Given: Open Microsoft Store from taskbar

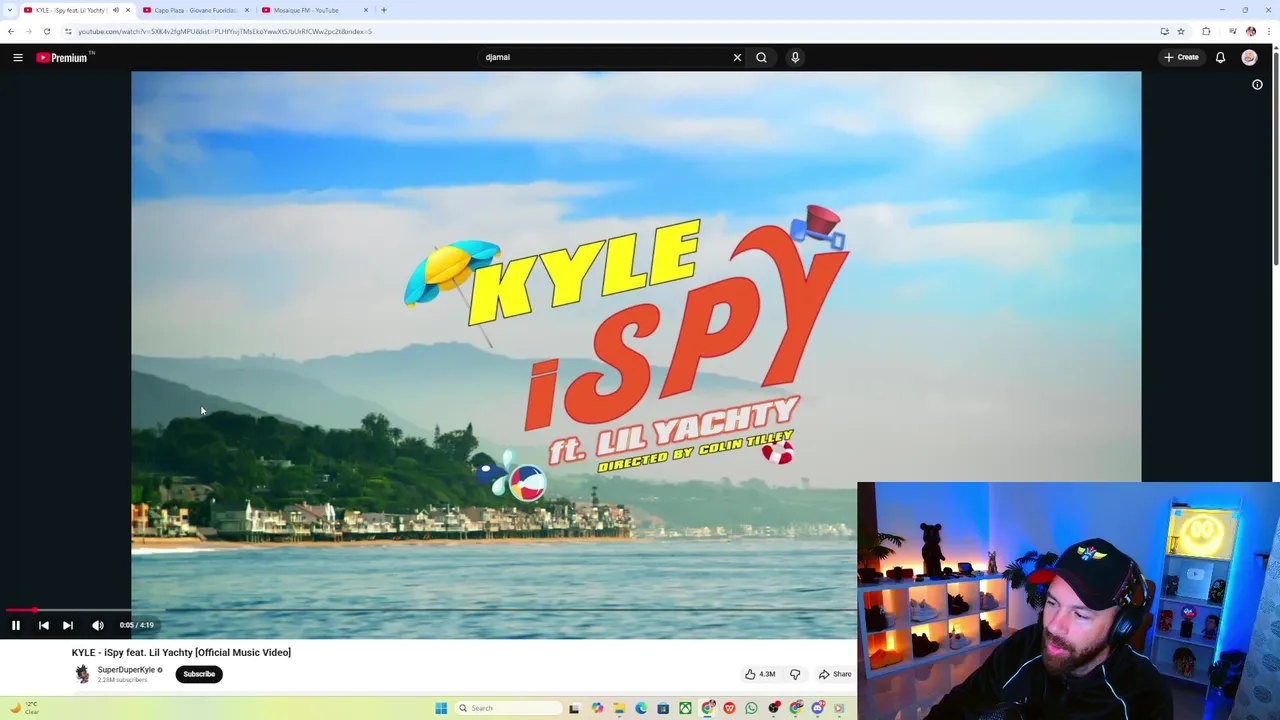Looking at the screenshot, I should click(663, 708).
